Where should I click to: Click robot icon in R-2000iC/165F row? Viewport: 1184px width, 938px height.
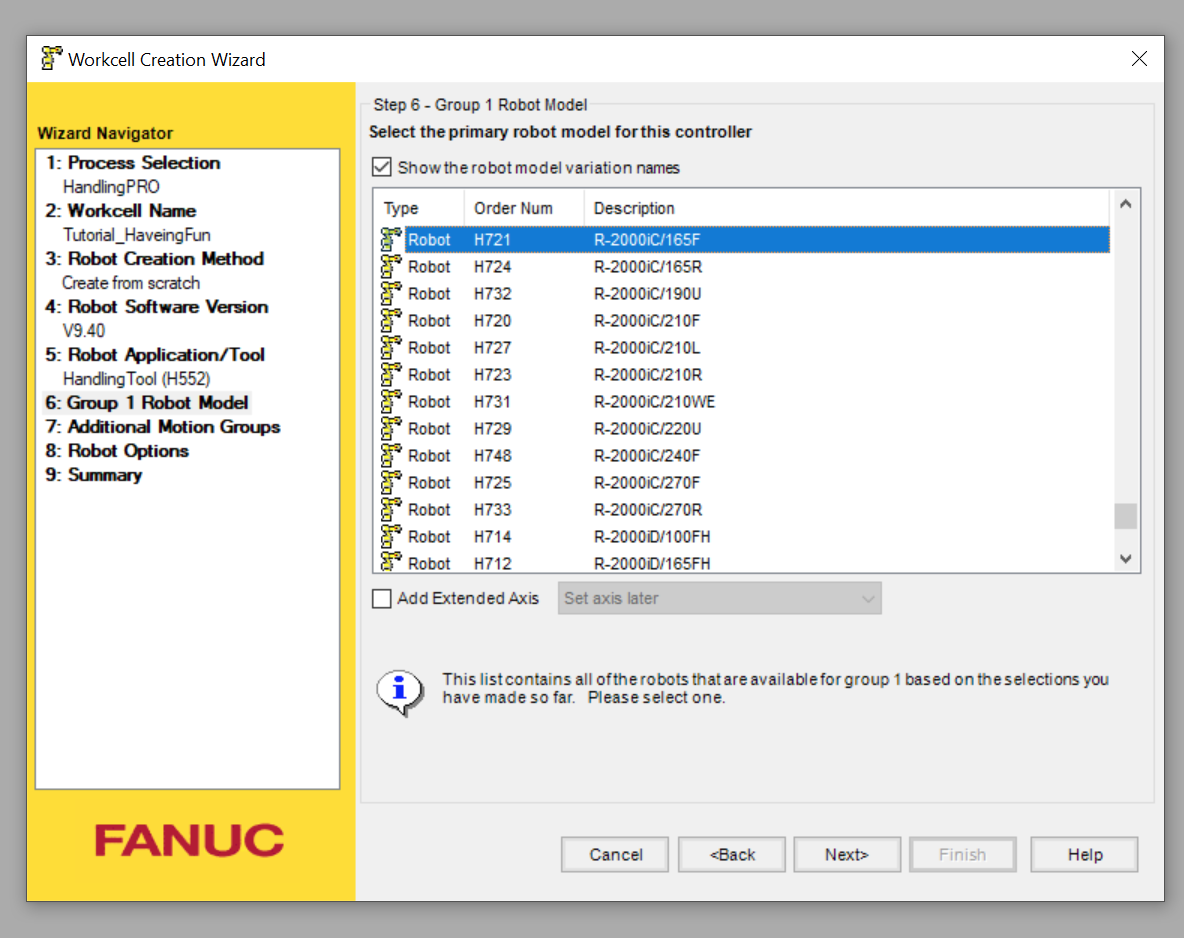(x=390, y=239)
